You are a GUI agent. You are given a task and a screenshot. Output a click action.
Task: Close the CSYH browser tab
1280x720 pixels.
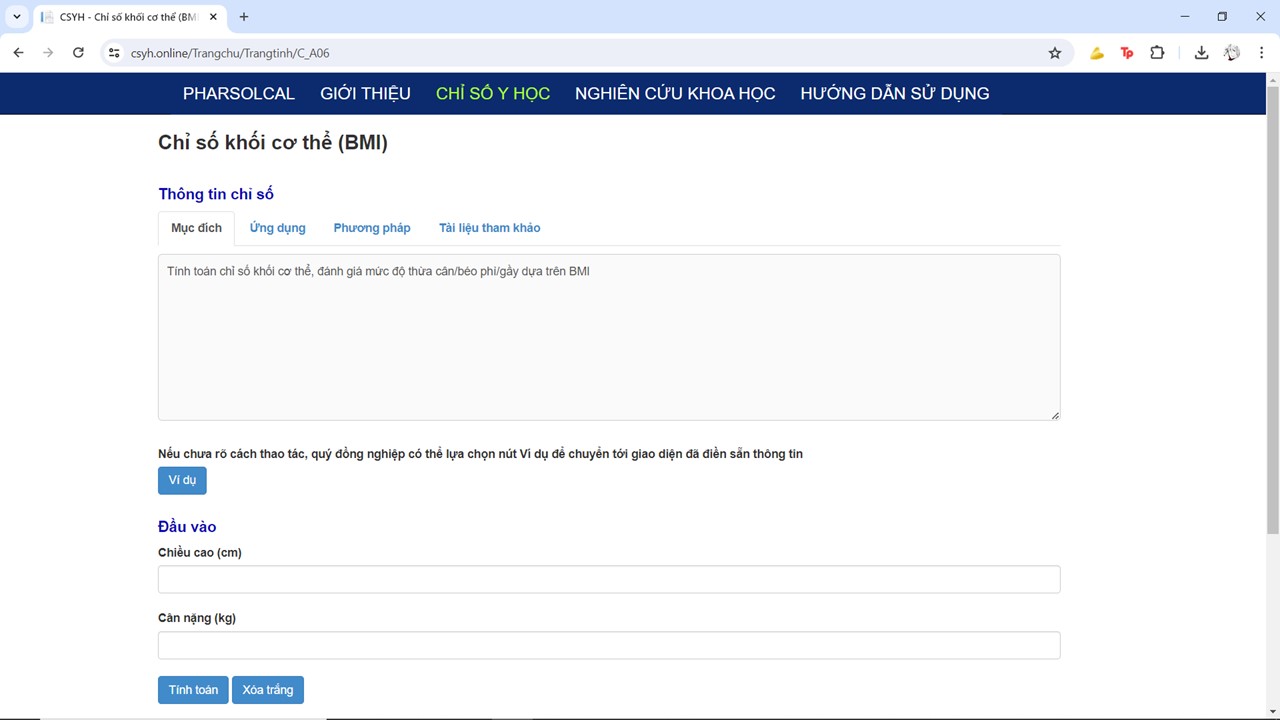click(x=213, y=17)
